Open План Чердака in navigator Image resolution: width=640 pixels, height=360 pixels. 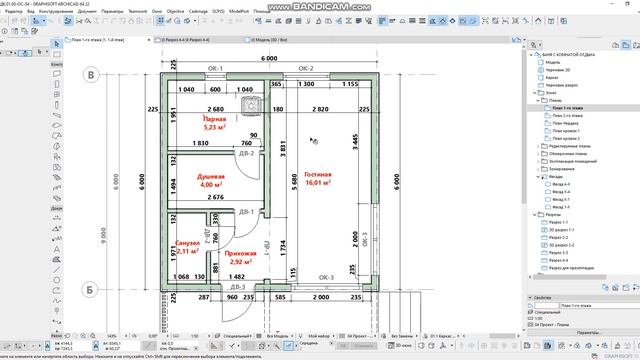tap(565, 123)
